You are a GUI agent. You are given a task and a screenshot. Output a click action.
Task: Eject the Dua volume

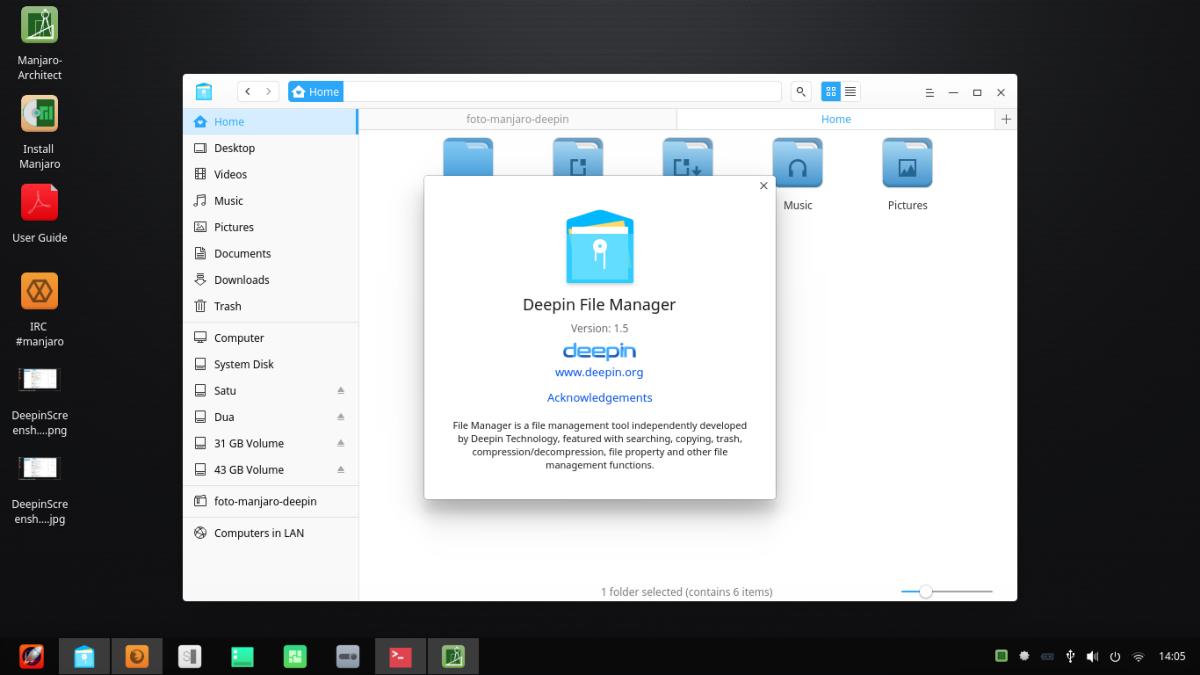pyautogui.click(x=340, y=417)
